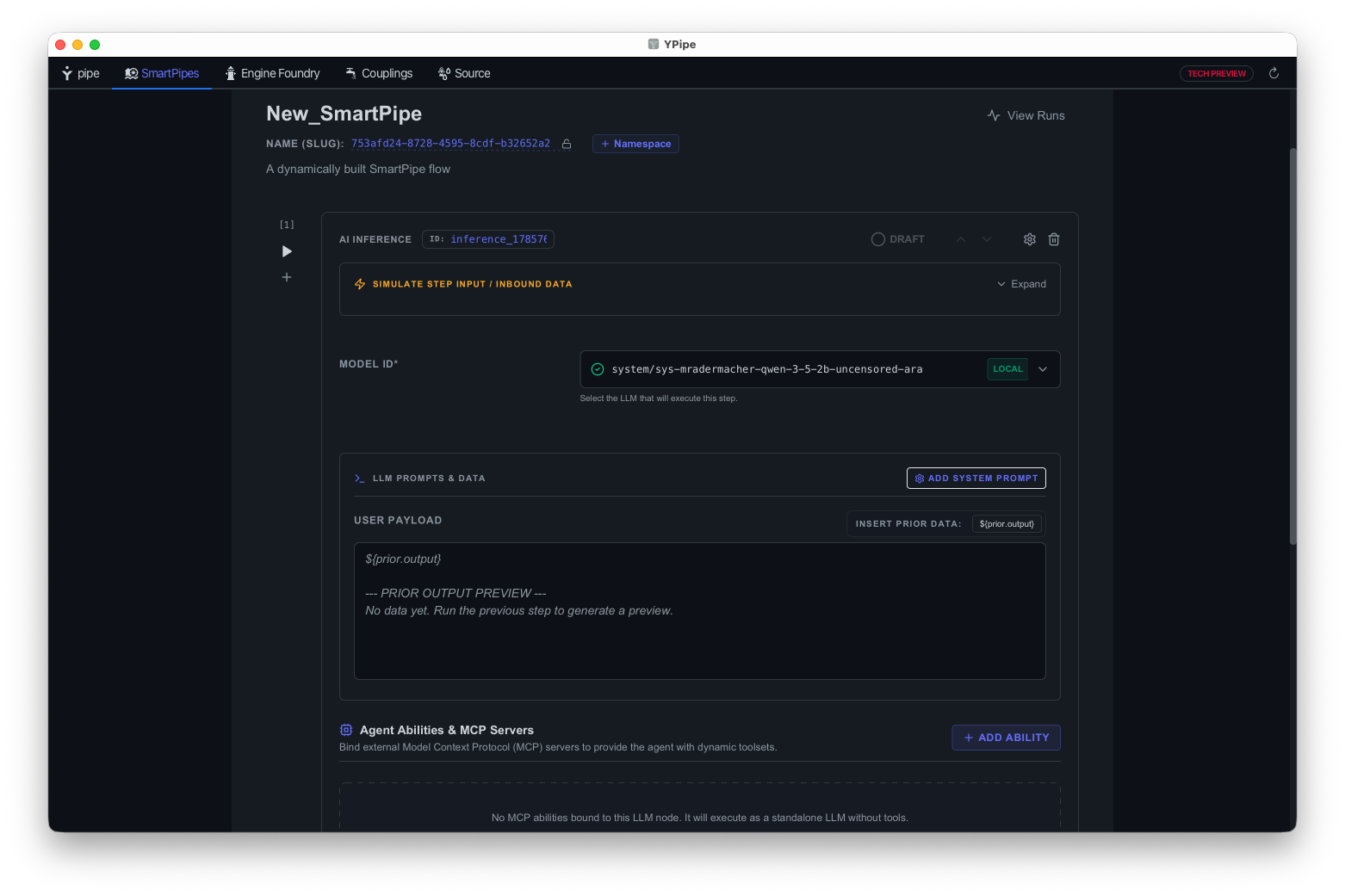This screenshot has width=1345, height=896.
Task: Move the AI Inference step down
Action: coord(987,239)
